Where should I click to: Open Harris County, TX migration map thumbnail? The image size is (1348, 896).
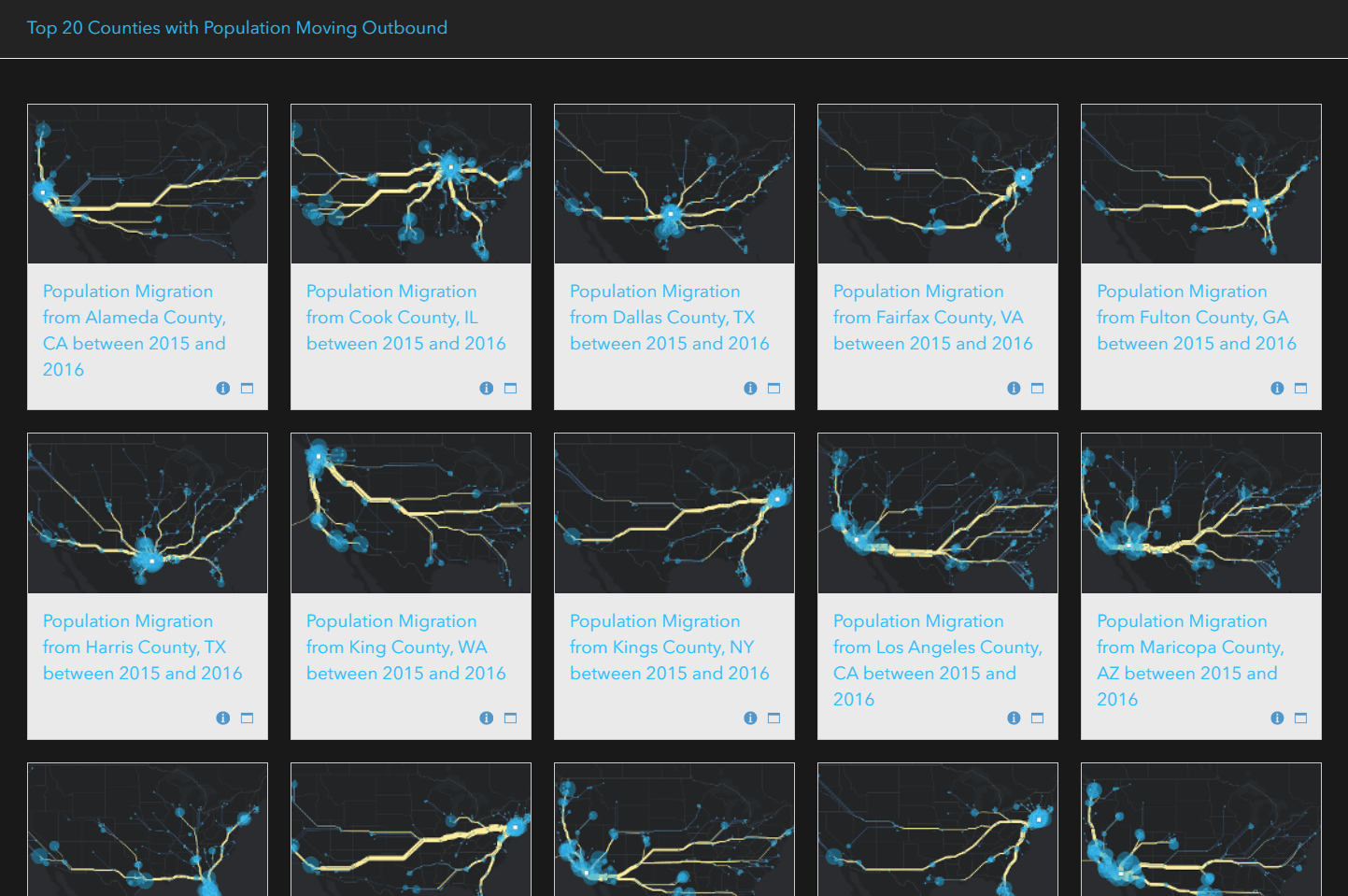click(x=148, y=514)
